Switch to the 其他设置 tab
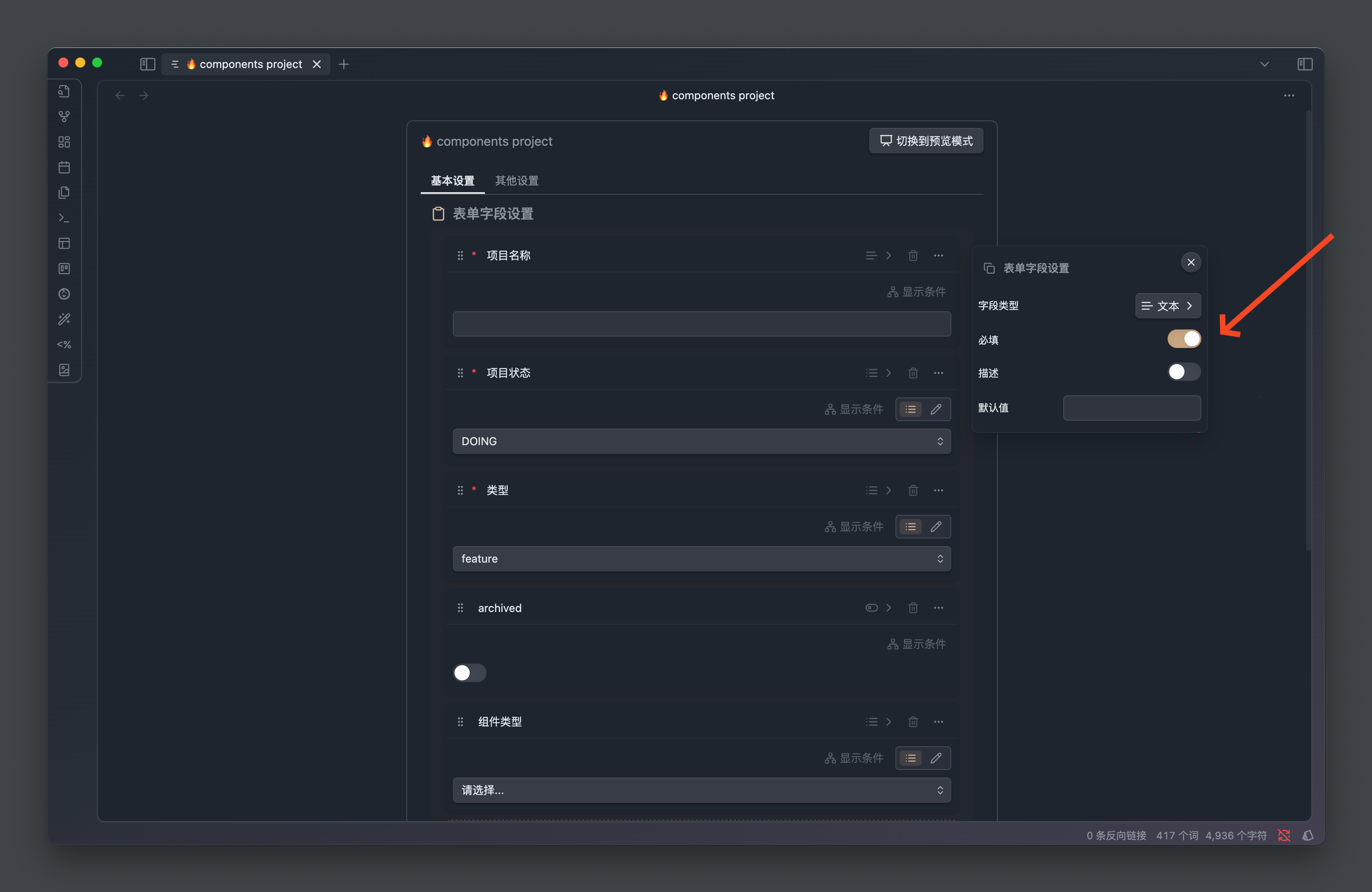Image resolution: width=1372 pixels, height=892 pixels. [517, 181]
